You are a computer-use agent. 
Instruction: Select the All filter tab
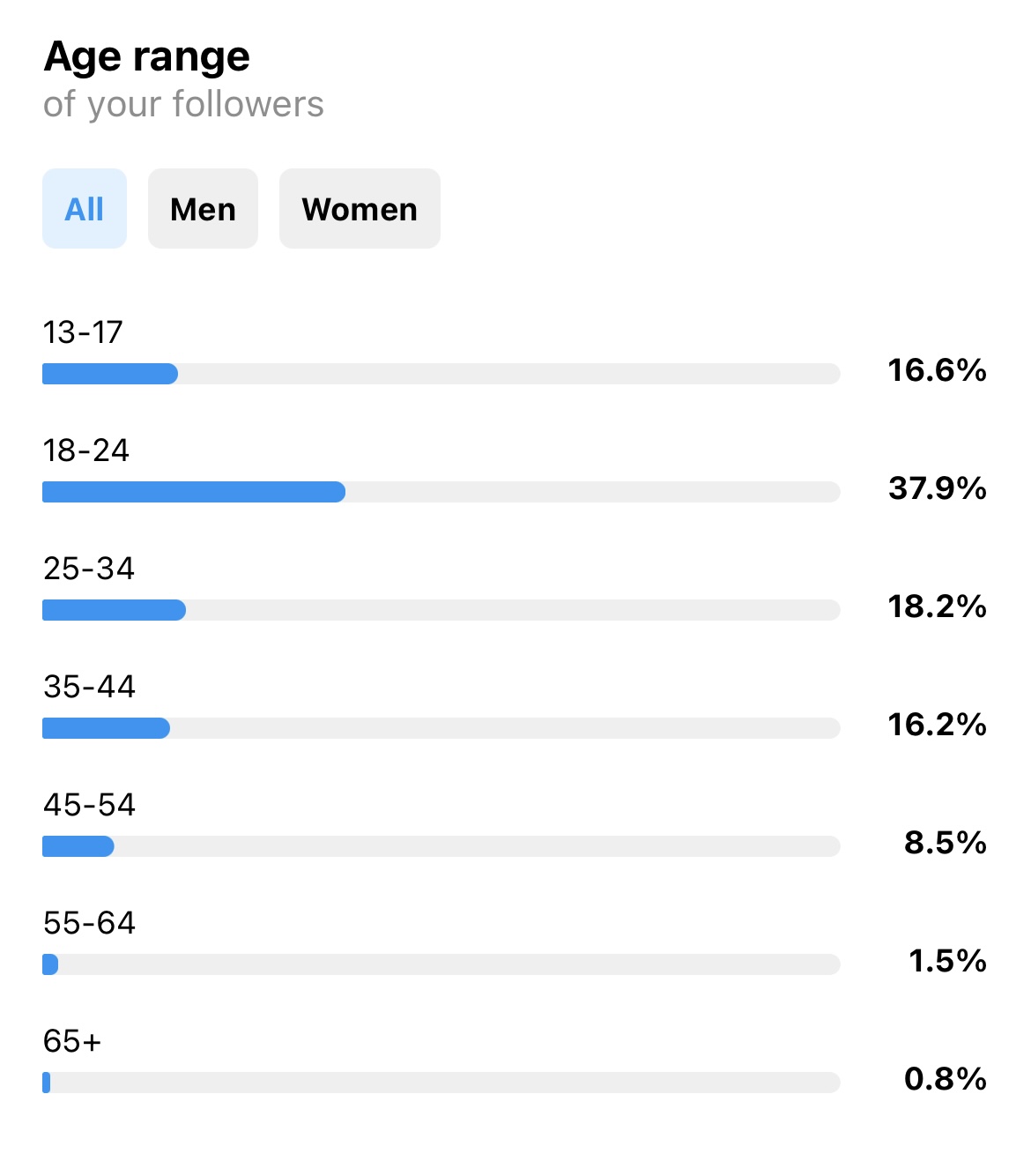point(85,209)
